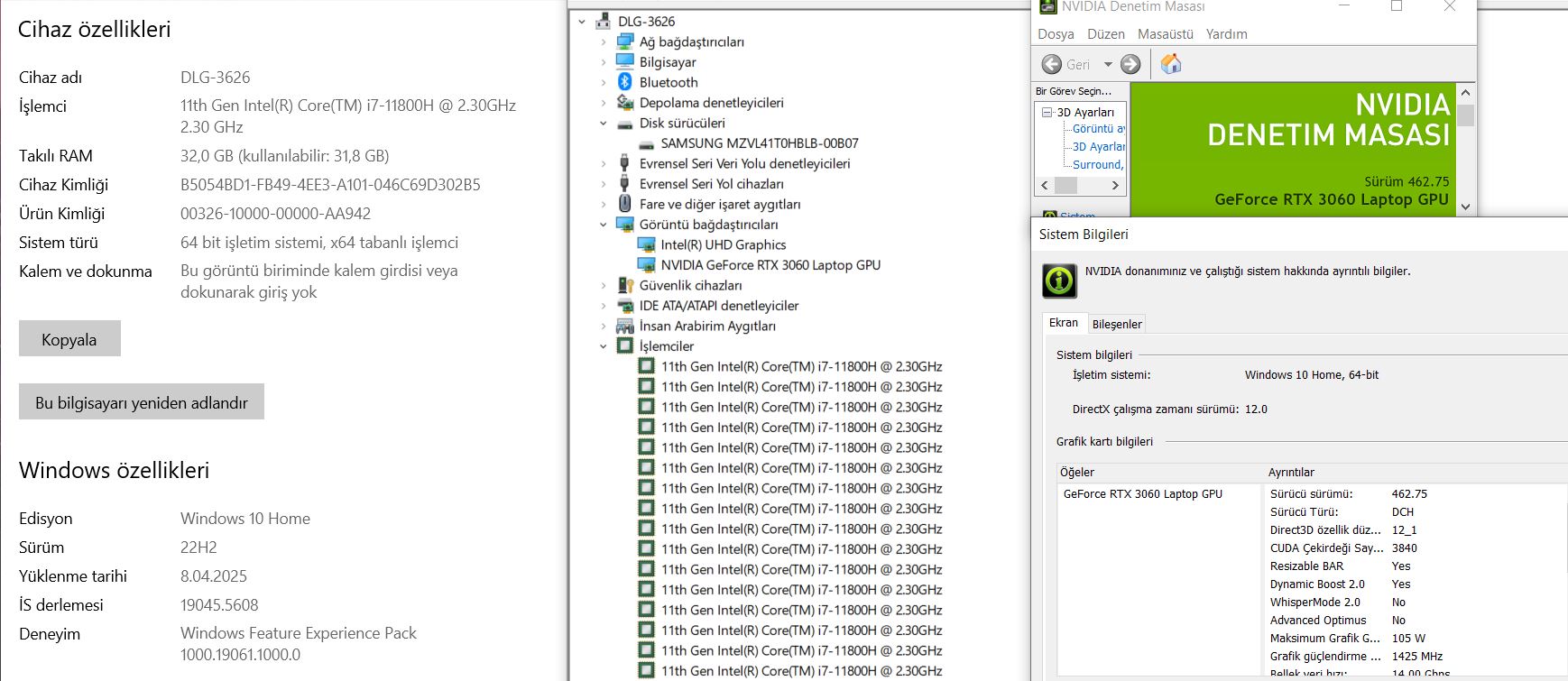This screenshot has width=1568, height=681.
Task: Click the Evrensel Seri Veri Yolu denetleyicileri icon
Action: (625, 163)
